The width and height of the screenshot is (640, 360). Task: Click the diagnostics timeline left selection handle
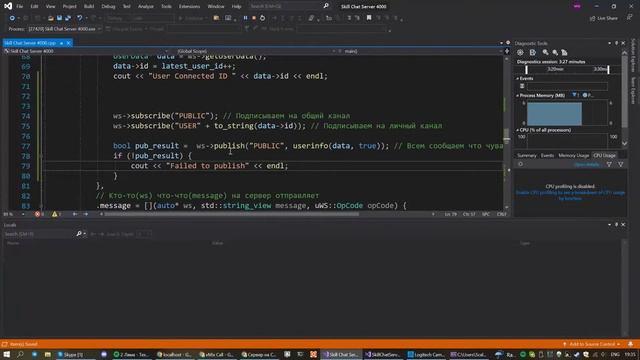point(527,69)
